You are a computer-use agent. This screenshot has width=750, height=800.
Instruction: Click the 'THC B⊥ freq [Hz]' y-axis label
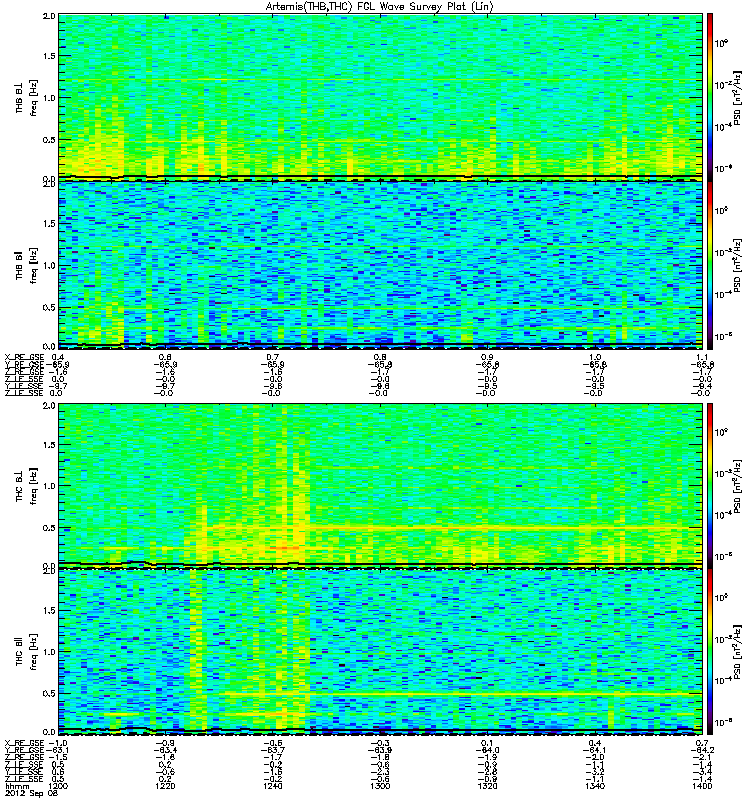pos(27,486)
